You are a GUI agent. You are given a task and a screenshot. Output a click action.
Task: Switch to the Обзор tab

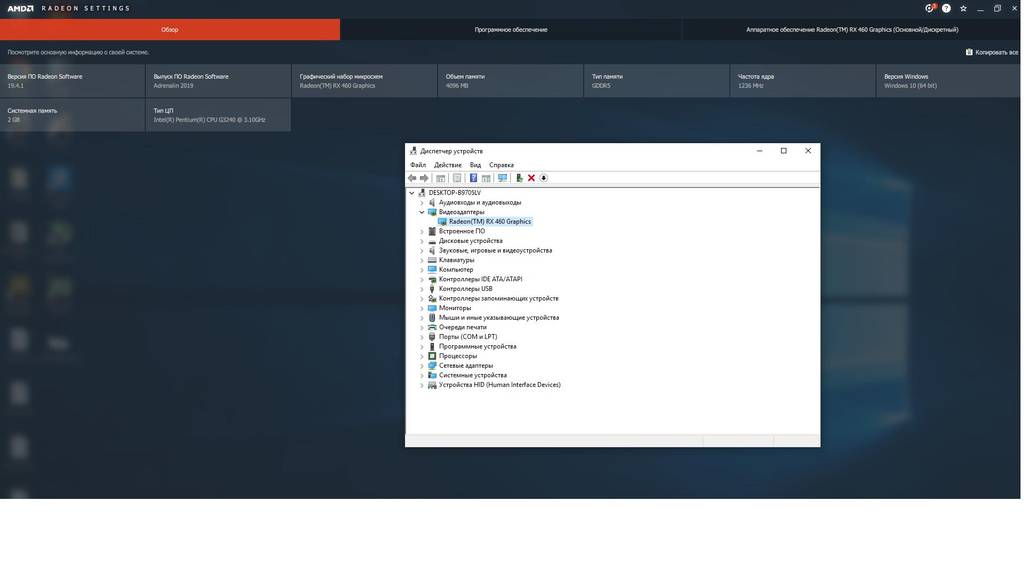pyautogui.click(x=170, y=29)
